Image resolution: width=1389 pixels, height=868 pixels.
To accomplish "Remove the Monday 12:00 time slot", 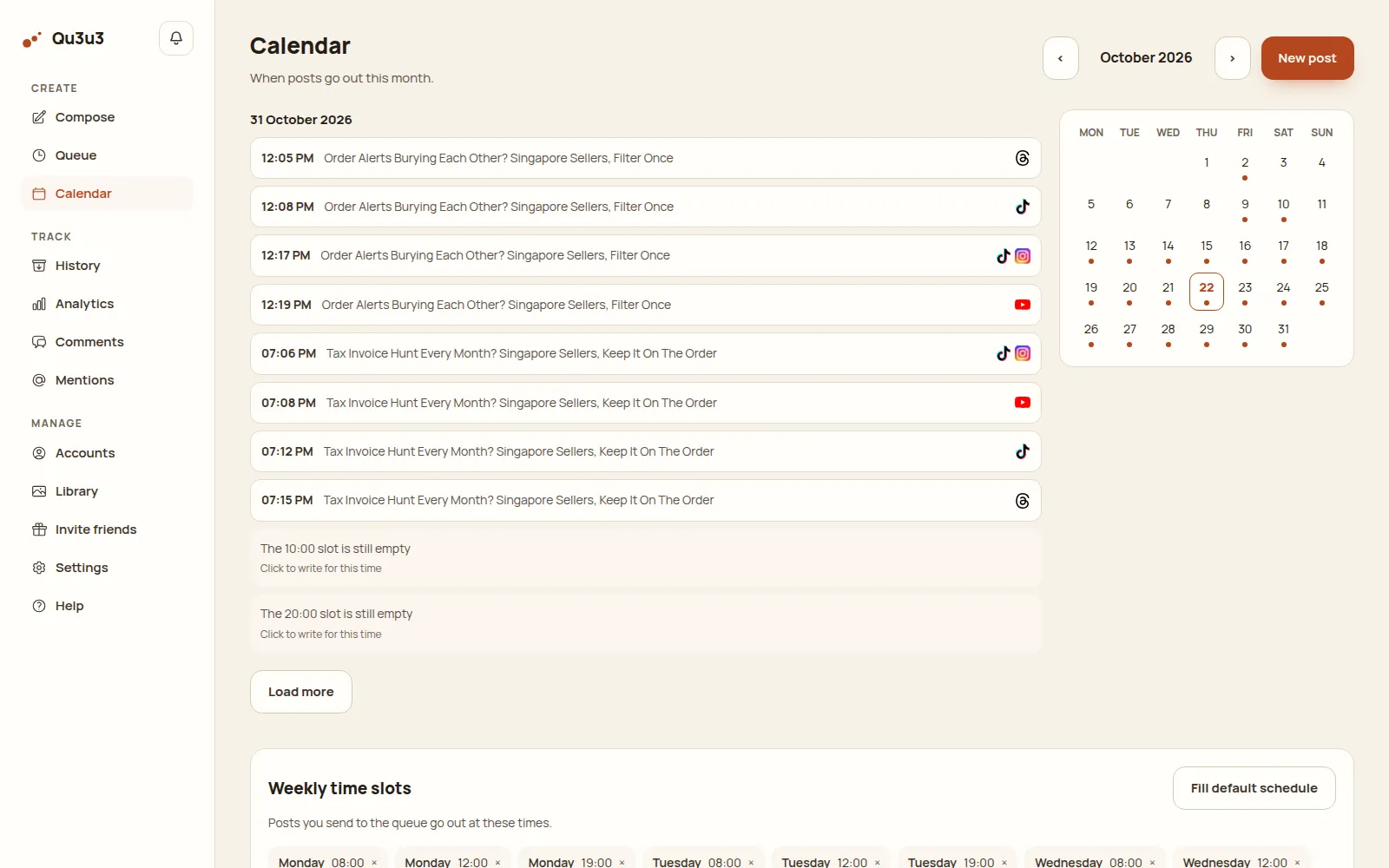I will coord(498,863).
